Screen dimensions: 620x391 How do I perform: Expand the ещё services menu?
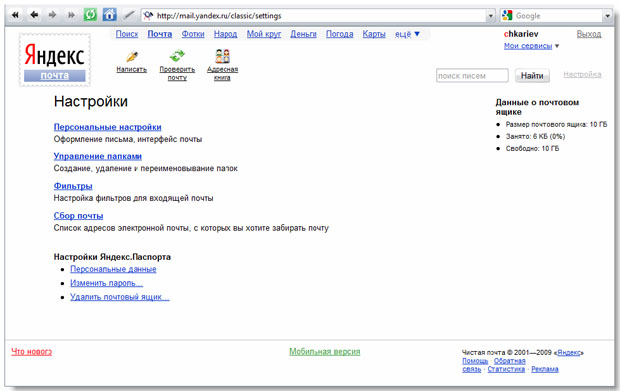(407, 34)
